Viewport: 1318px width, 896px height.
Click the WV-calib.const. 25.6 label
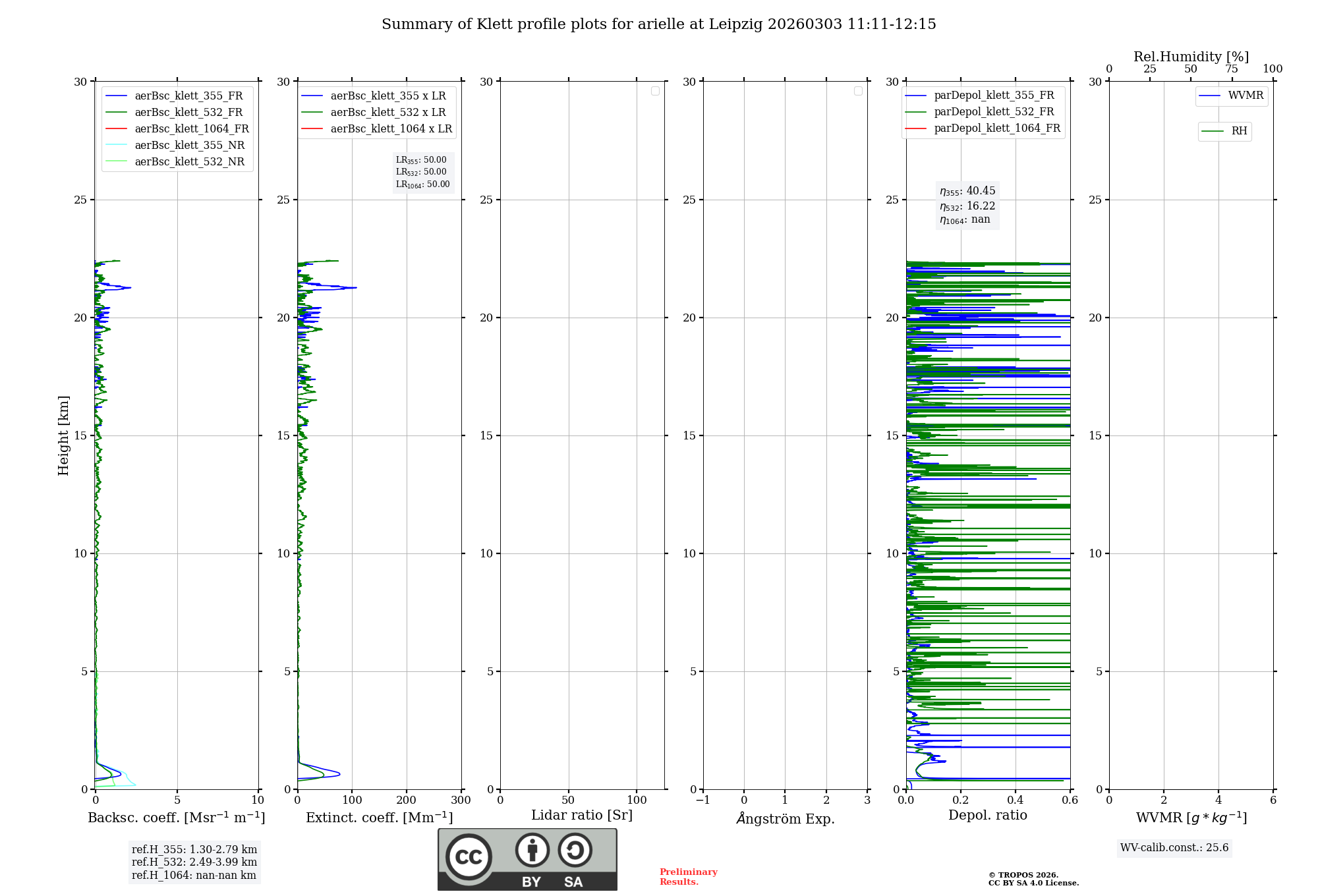[x=1174, y=848]
